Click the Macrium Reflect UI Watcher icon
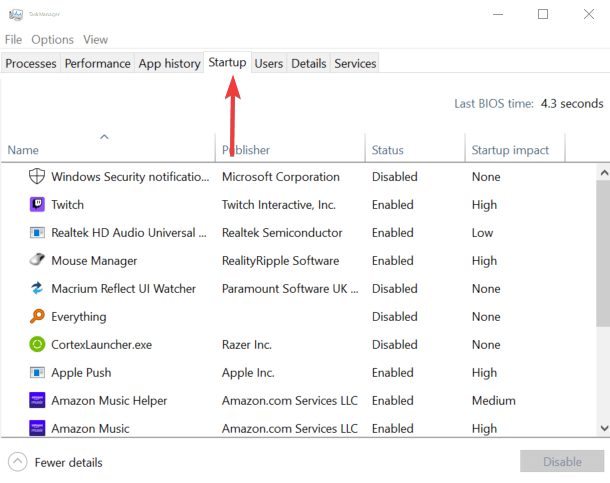The image size is (610, 483). click(x=37, y=288)
